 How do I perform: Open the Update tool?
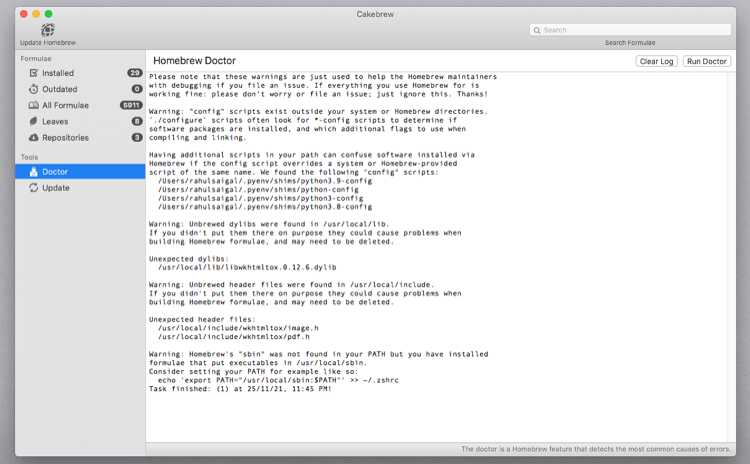[x=80, y=188]
